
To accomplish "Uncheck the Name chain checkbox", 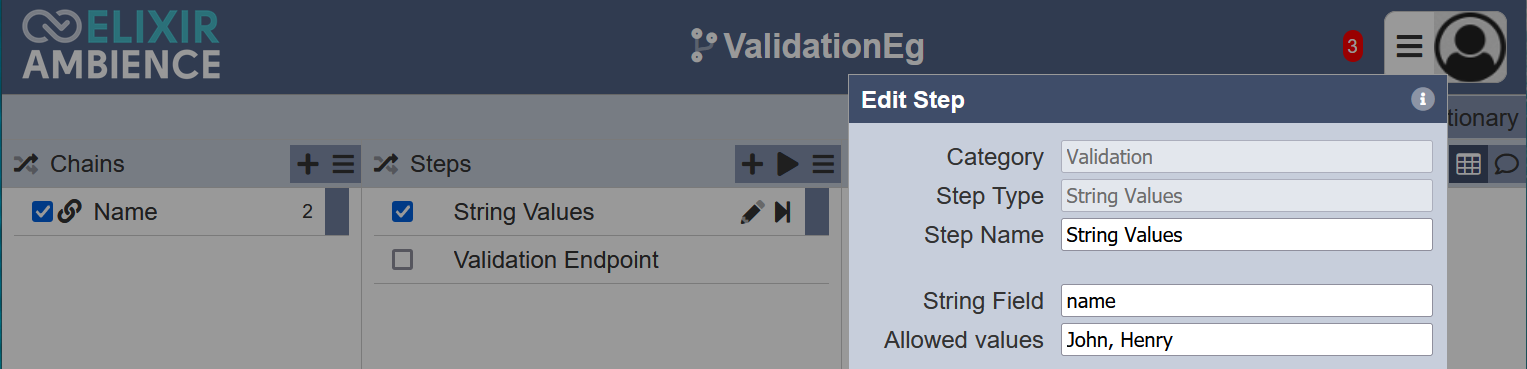I will [42, 212].
